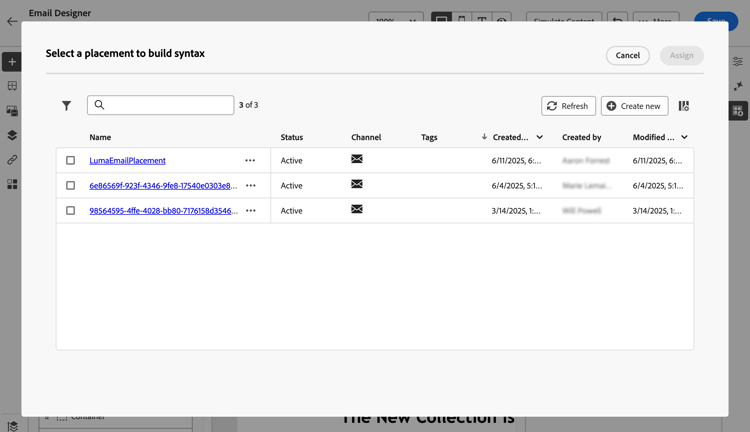Open the 6e86569f-923f placement link

(163, 186)
